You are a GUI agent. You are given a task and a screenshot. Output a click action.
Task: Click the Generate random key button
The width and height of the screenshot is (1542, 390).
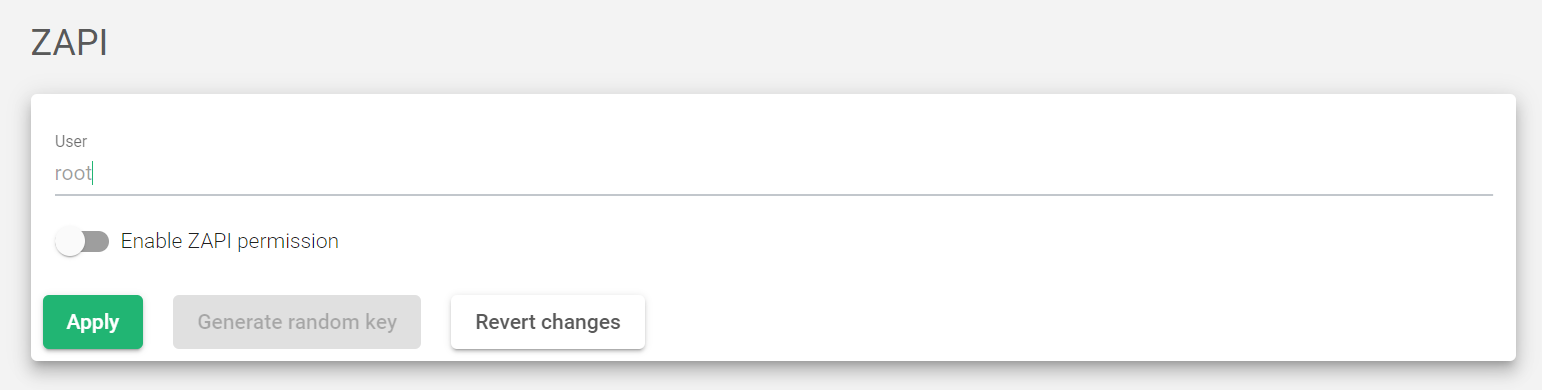pos(297,322)
